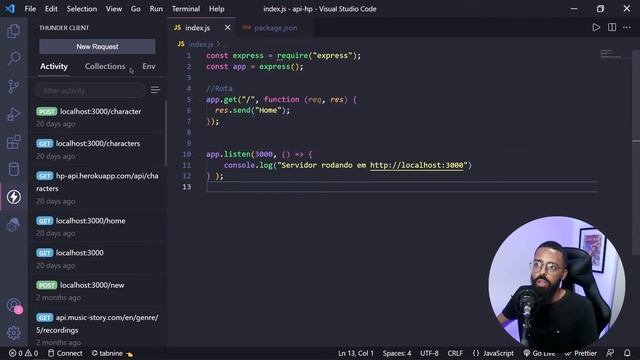Click the editor minimap
The width and height of the screenshot is (640, 360).
(611, 54)
